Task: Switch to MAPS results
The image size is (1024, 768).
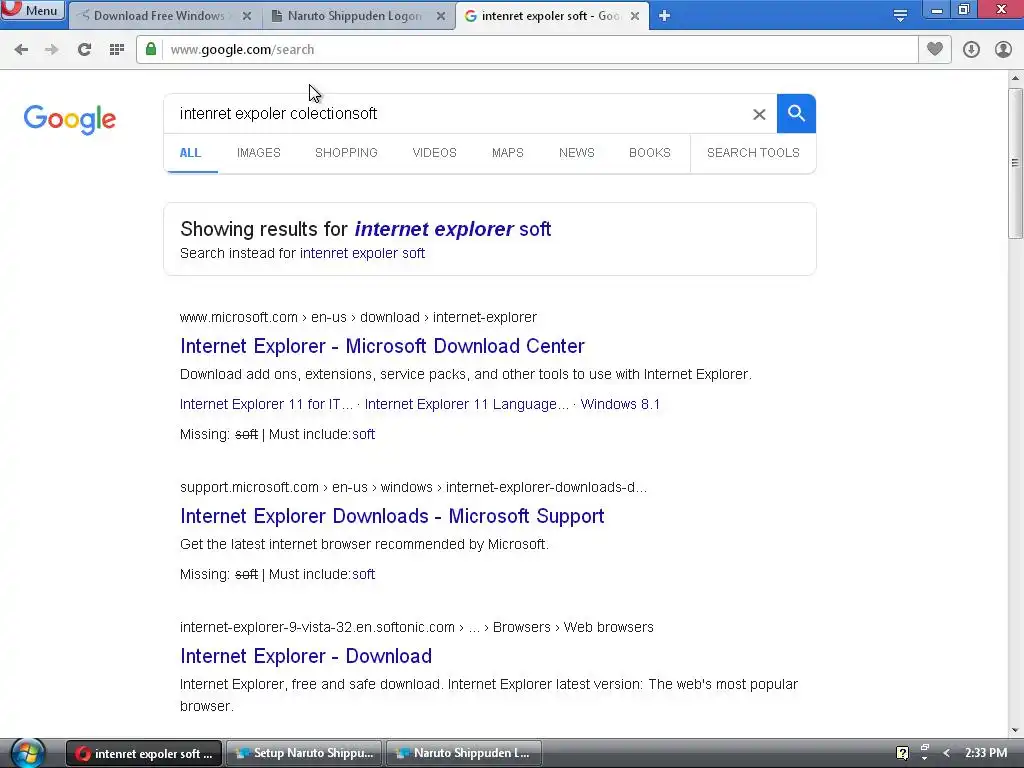Action: 507,153
